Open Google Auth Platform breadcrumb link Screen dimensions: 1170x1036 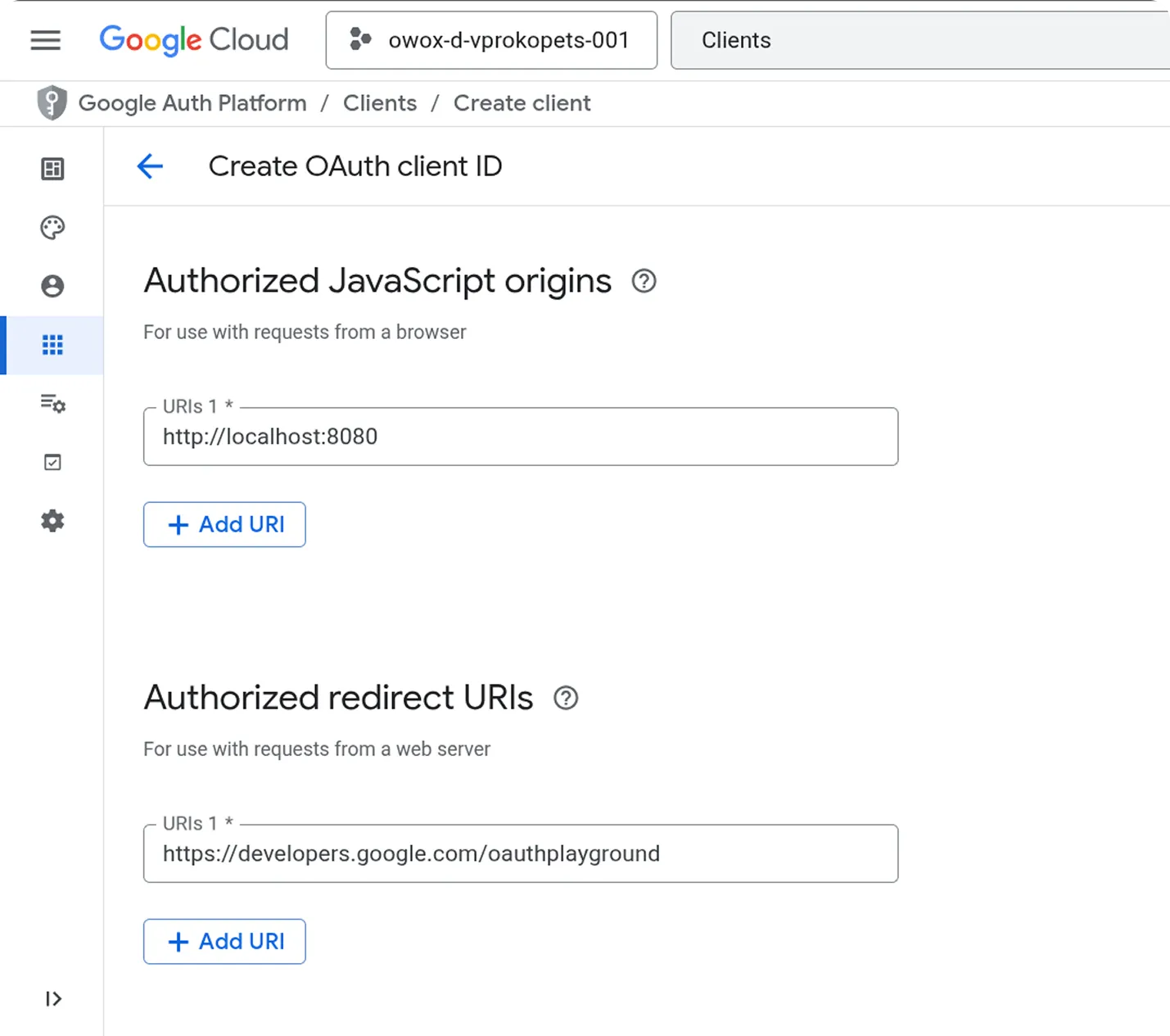point(192,102)
